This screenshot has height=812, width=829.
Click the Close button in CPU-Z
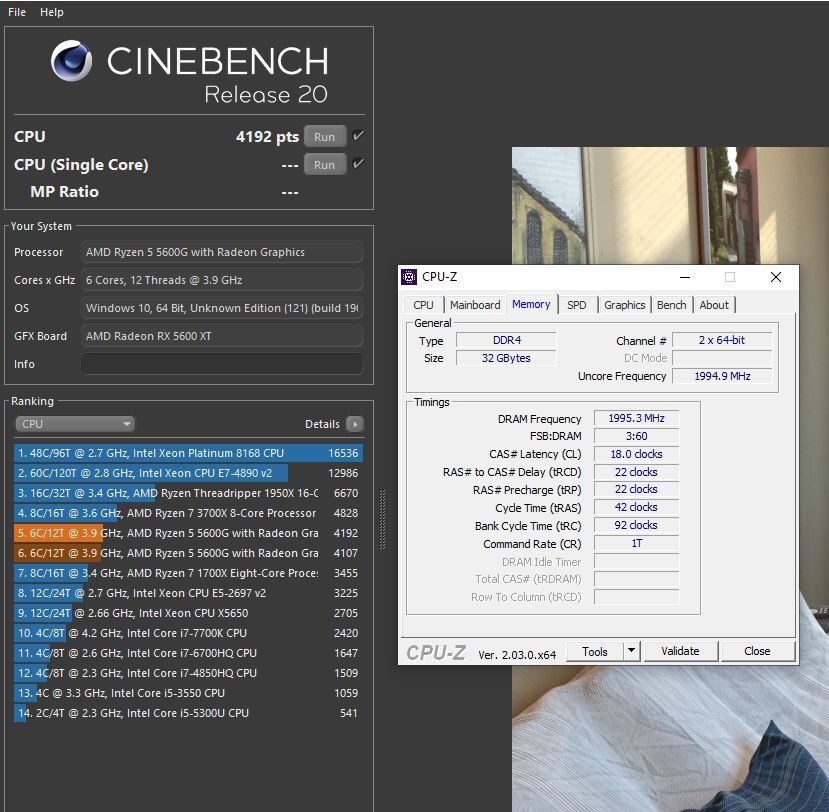tap(757, 651)
